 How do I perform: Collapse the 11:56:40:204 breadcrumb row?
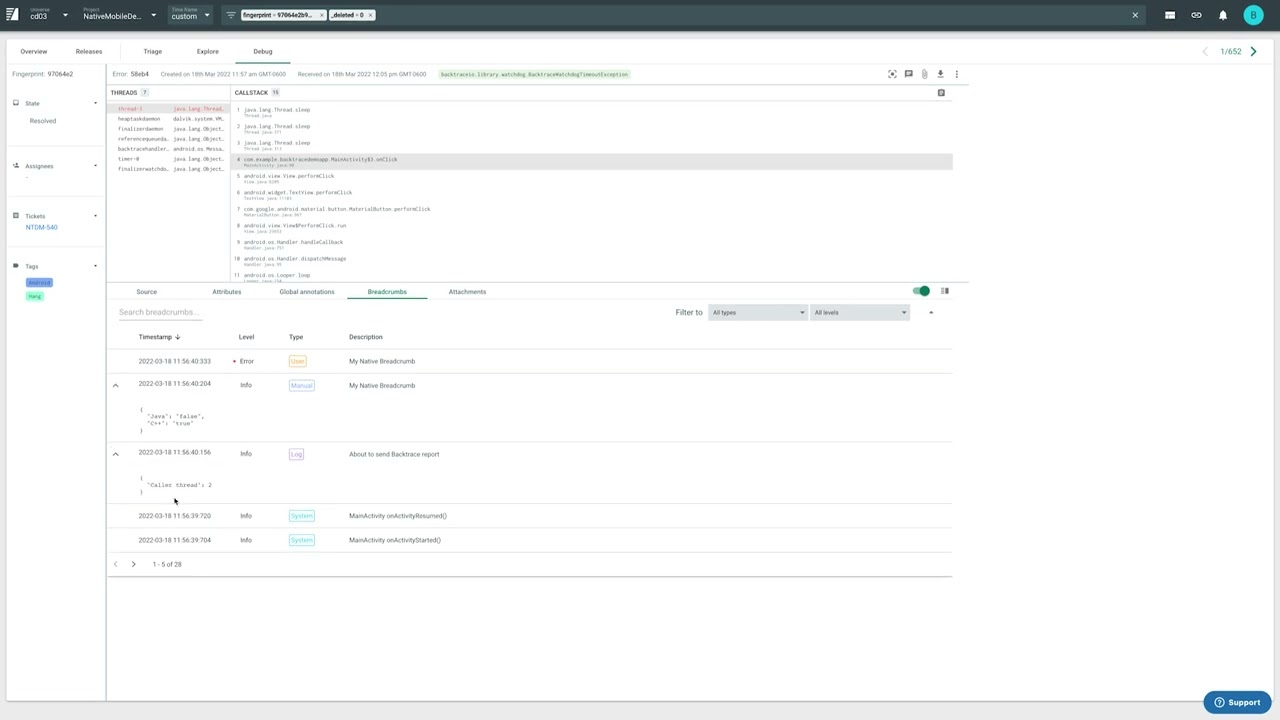coord(115,385)
